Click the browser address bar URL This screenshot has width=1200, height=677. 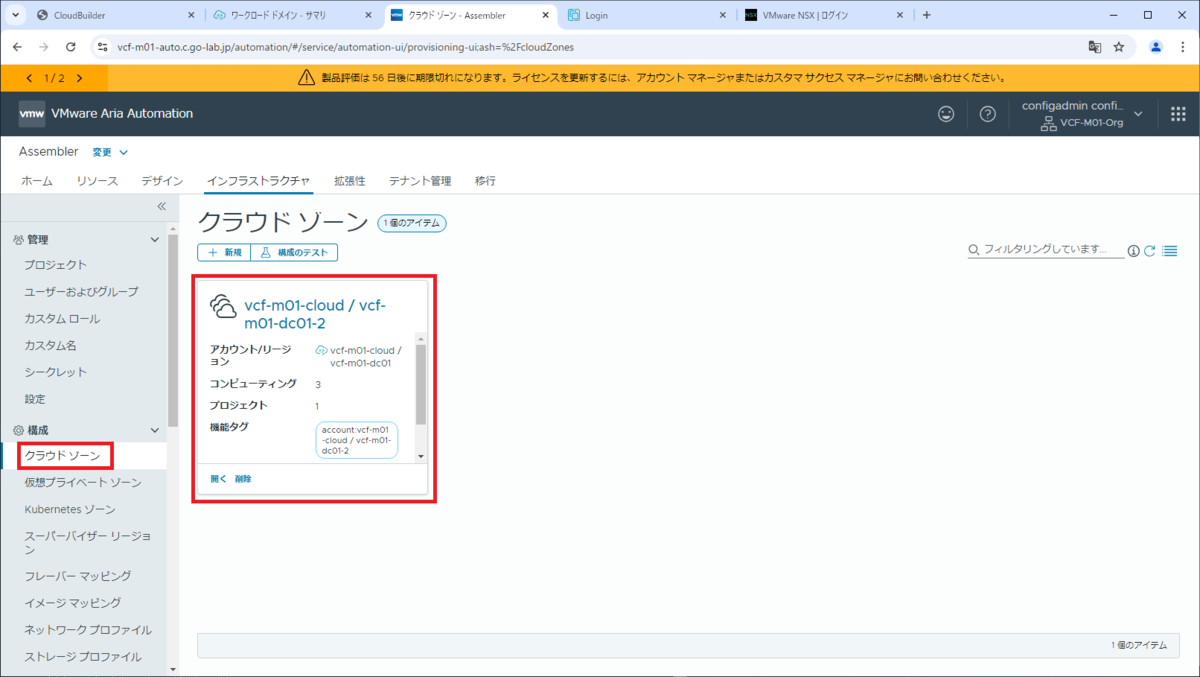click(346, 47)
